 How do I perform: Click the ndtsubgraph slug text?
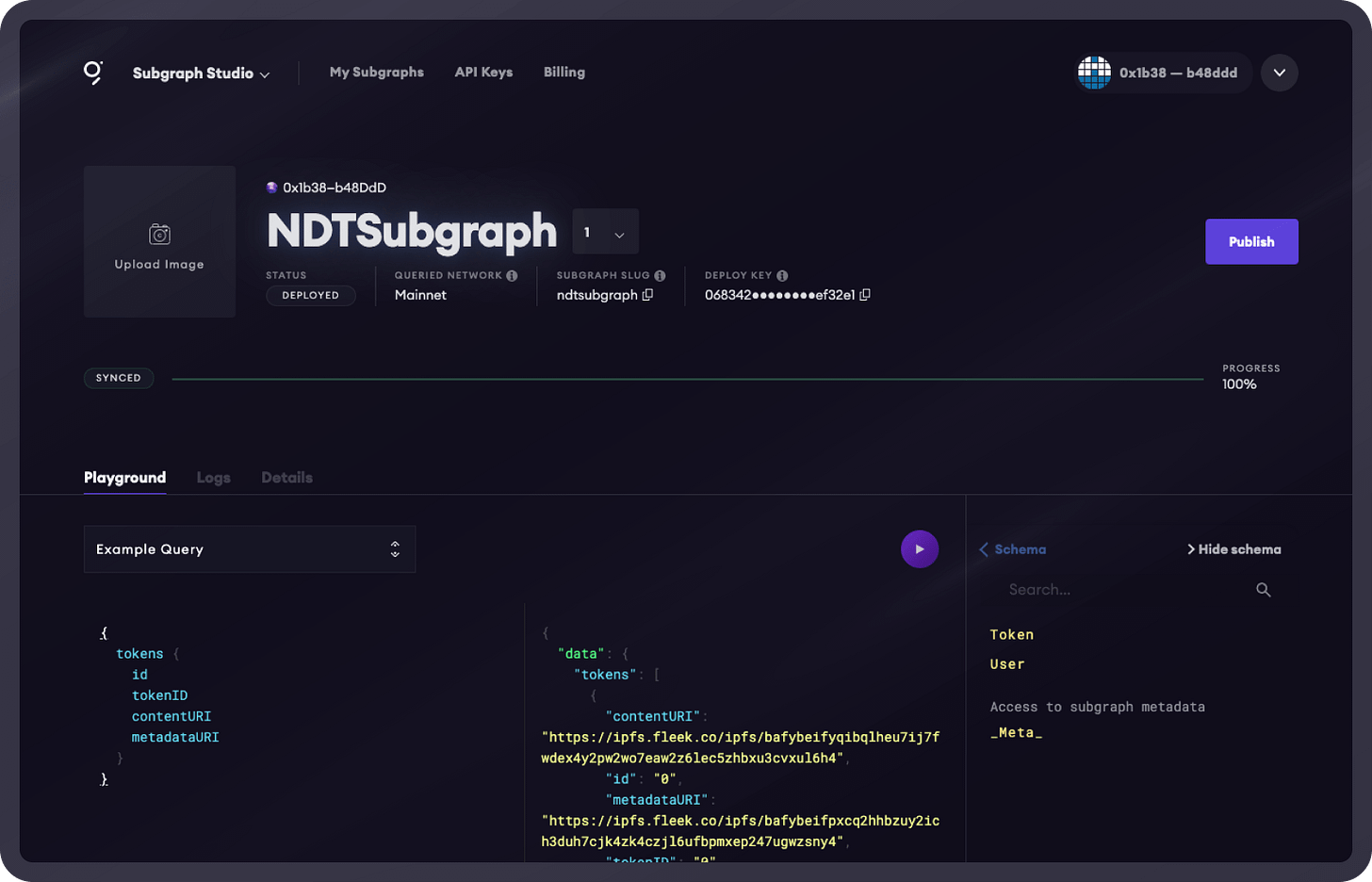coord(597,295)
